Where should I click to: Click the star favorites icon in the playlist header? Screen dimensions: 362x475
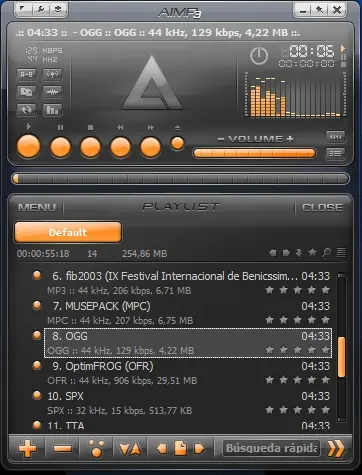pyautogui.click(x=312, y=252)
